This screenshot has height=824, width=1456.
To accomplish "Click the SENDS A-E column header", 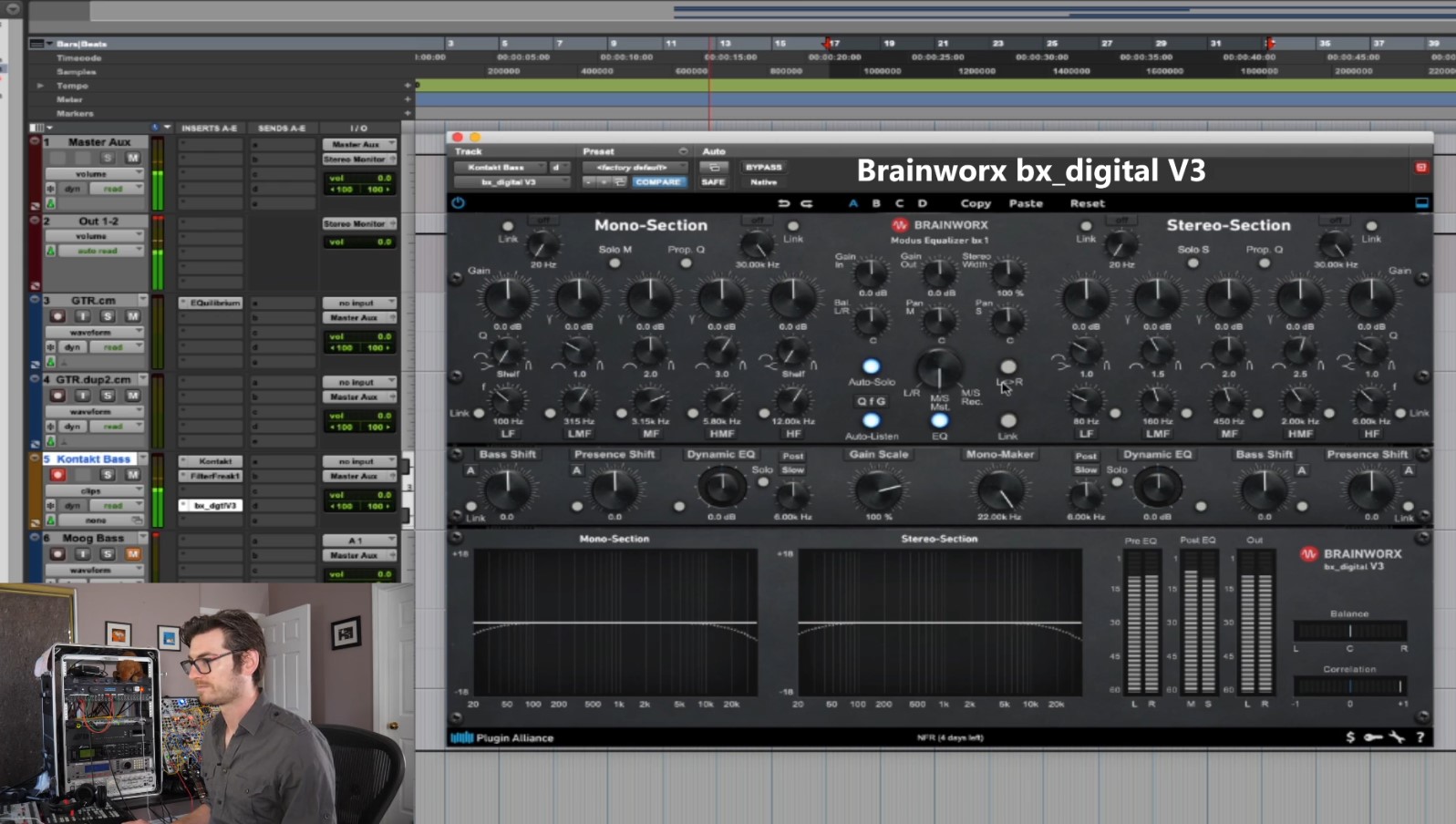I will (x=282, y=129).
